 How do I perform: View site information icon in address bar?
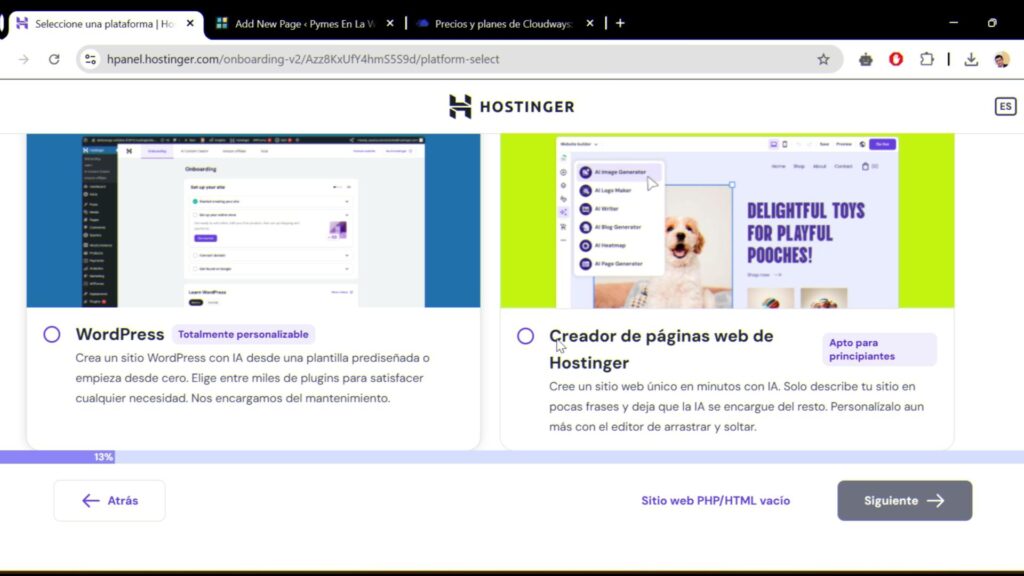90,59
